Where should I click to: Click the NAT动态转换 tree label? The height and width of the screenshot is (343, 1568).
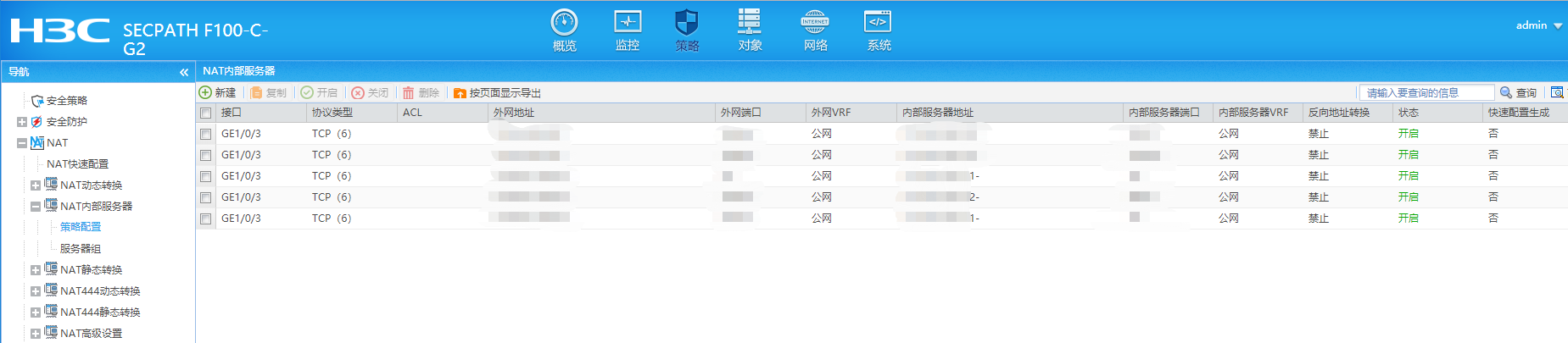click(x=92, y=185)
